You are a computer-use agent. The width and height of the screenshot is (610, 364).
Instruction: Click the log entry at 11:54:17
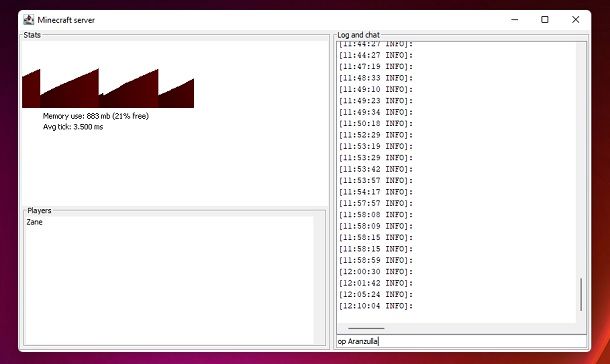pyautogui.click(x=376, y=192)
